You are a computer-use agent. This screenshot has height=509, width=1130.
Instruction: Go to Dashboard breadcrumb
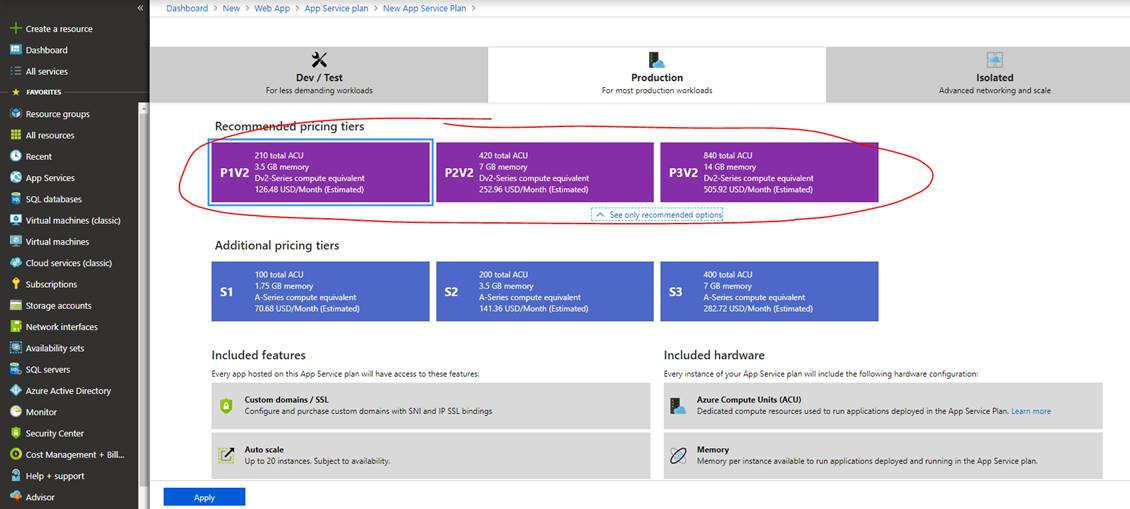click(187, 8)
